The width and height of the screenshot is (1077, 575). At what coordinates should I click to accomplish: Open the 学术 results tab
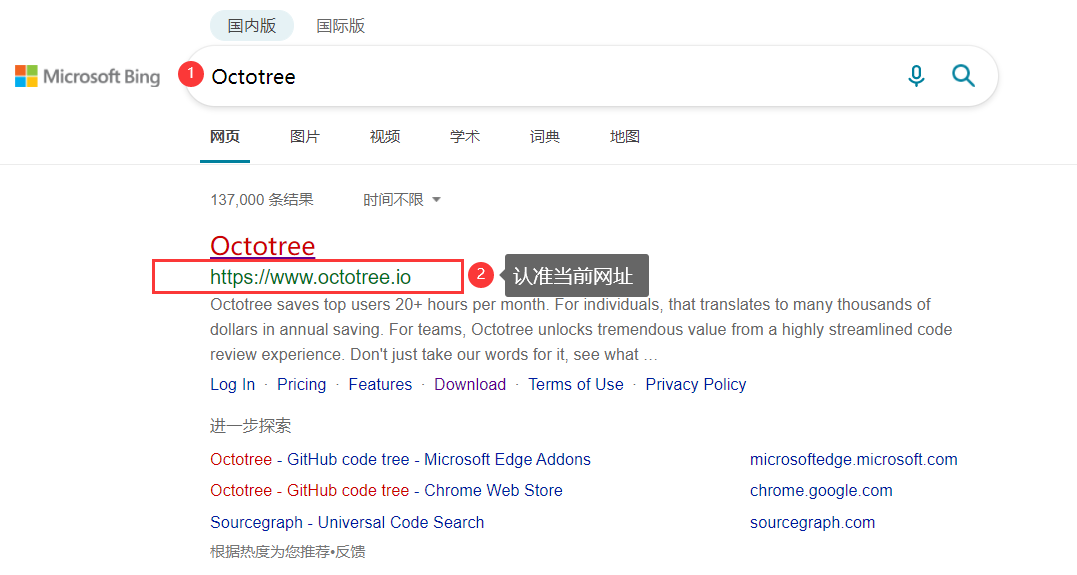coord(465,137)
